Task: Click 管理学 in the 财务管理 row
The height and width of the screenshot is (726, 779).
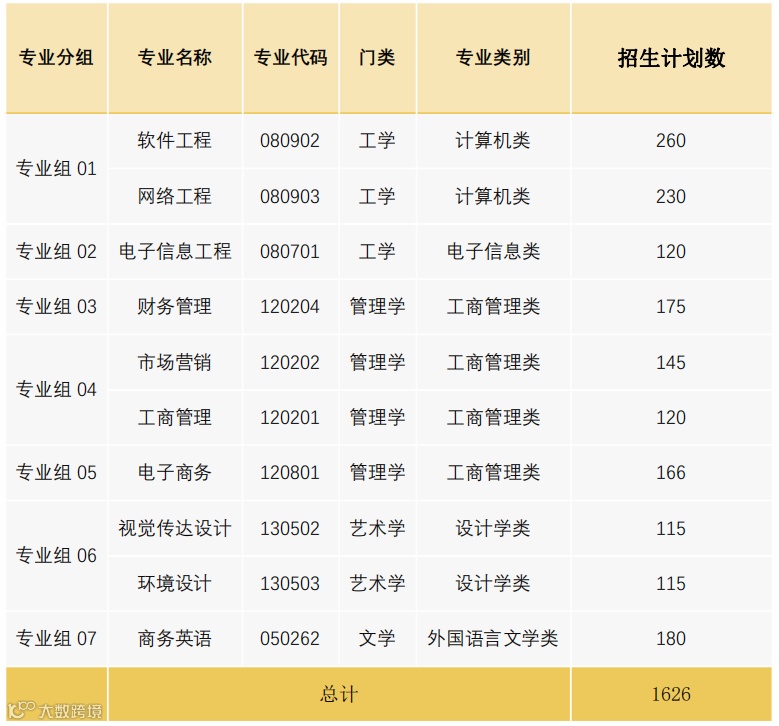Action: click(378, 307)
